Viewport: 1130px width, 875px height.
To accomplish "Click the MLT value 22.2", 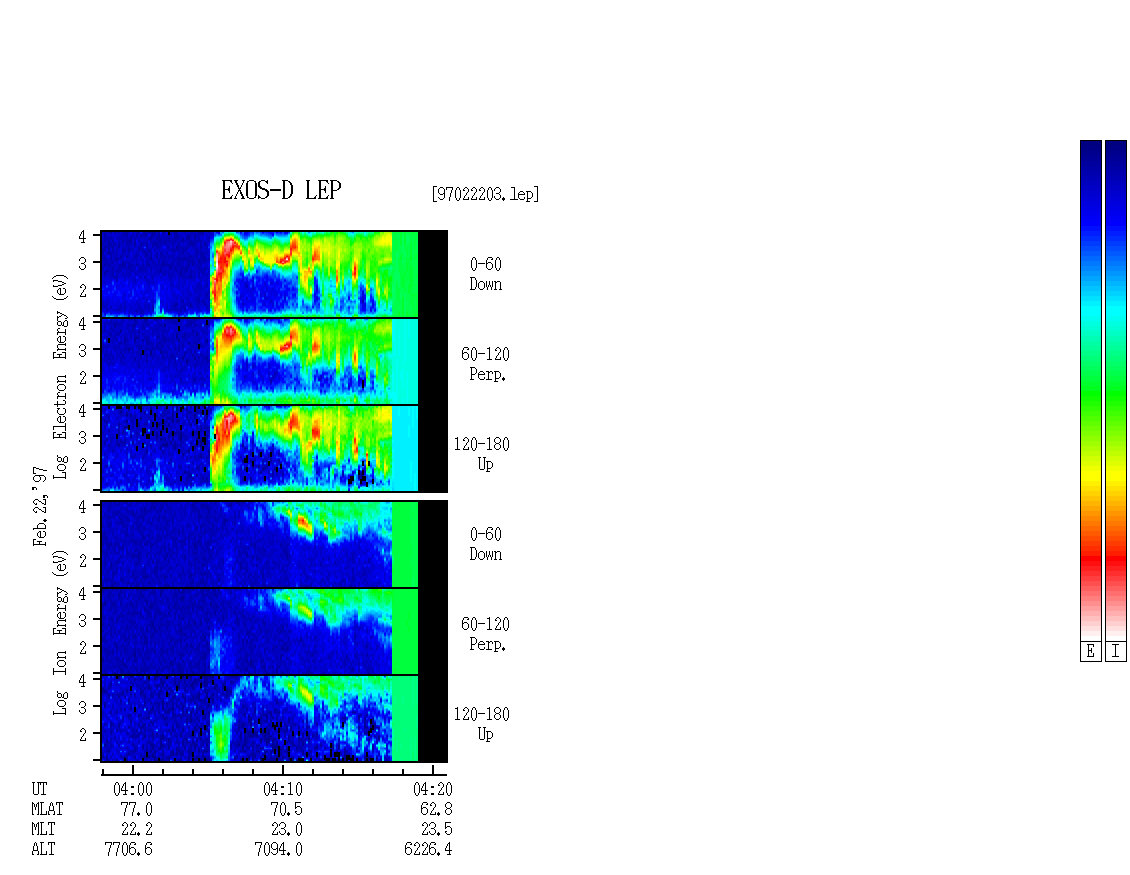I will [x=136, y=830].
